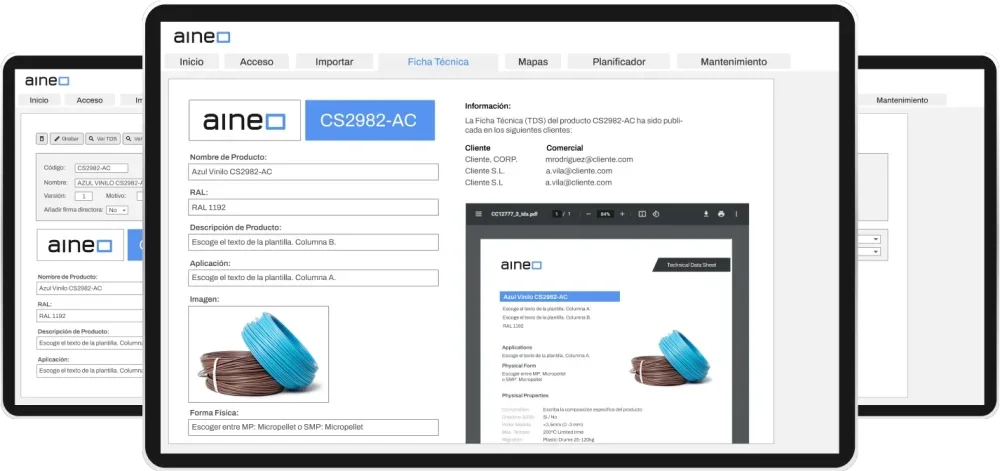The image size is (1000, 471).
Task: Expand upper dropdown in right background window
Action: tap(870, 239)
